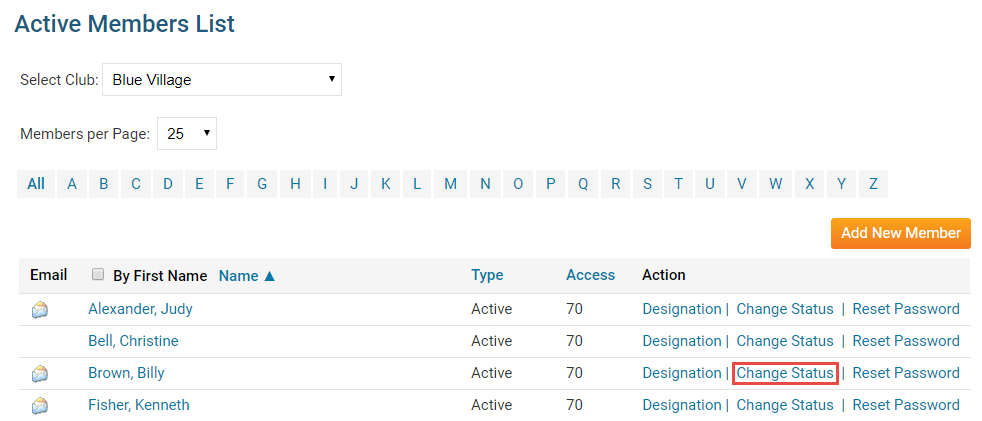Toggle the By First Name checkbox
This screenshot has height=421, width=982.
(x=98, y=275)
